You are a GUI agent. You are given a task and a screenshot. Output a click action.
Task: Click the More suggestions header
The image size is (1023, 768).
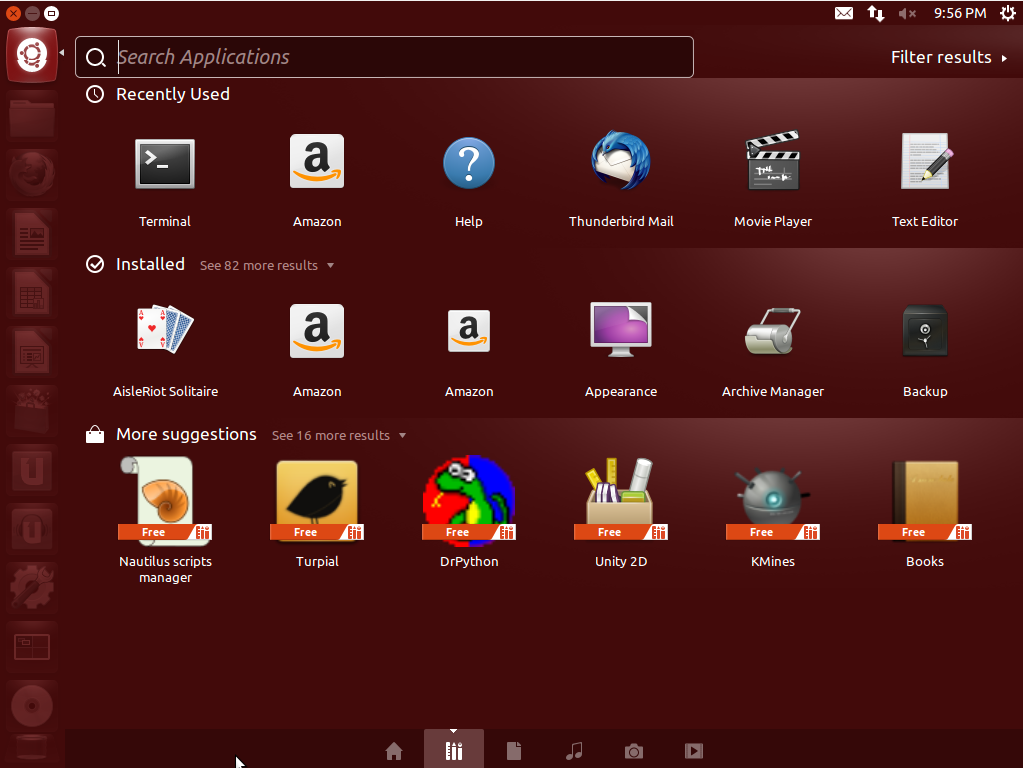coord(171,434)
